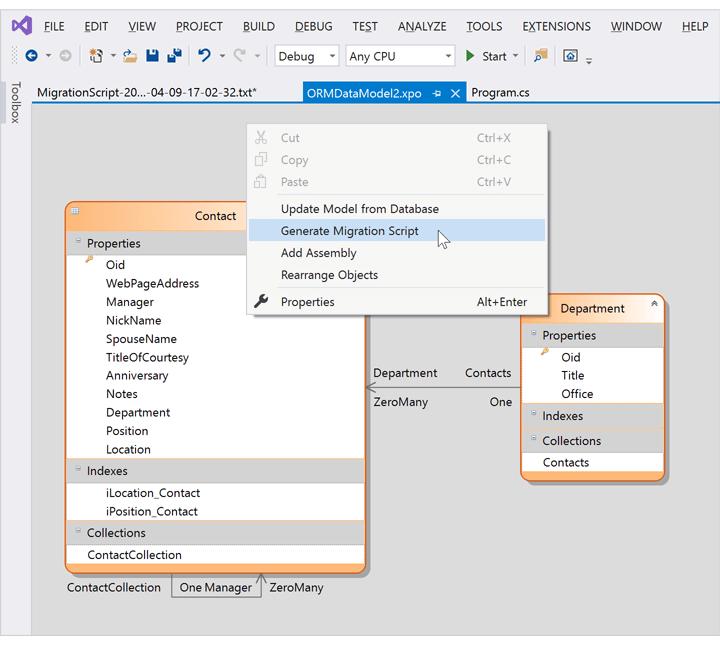This screenshot has width=720, height=645.
Task: Collapse Contact Indexes section
Action: (x=78, y=468)
